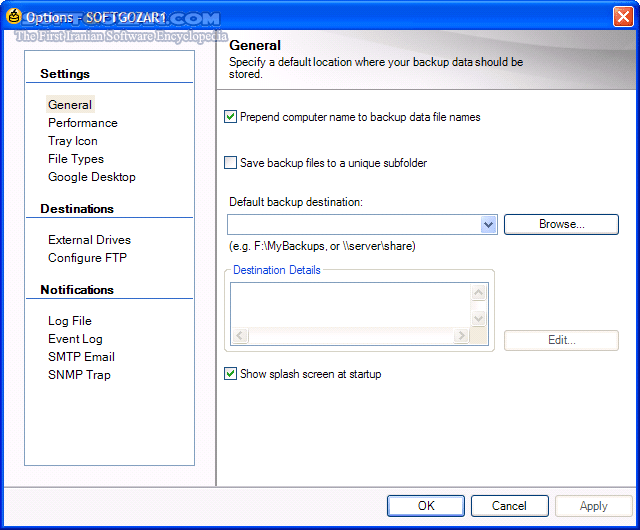The width and height of the screenshot is (640, 530).
Task: Click the app icon in title bar
Action: tap(12, 17)
